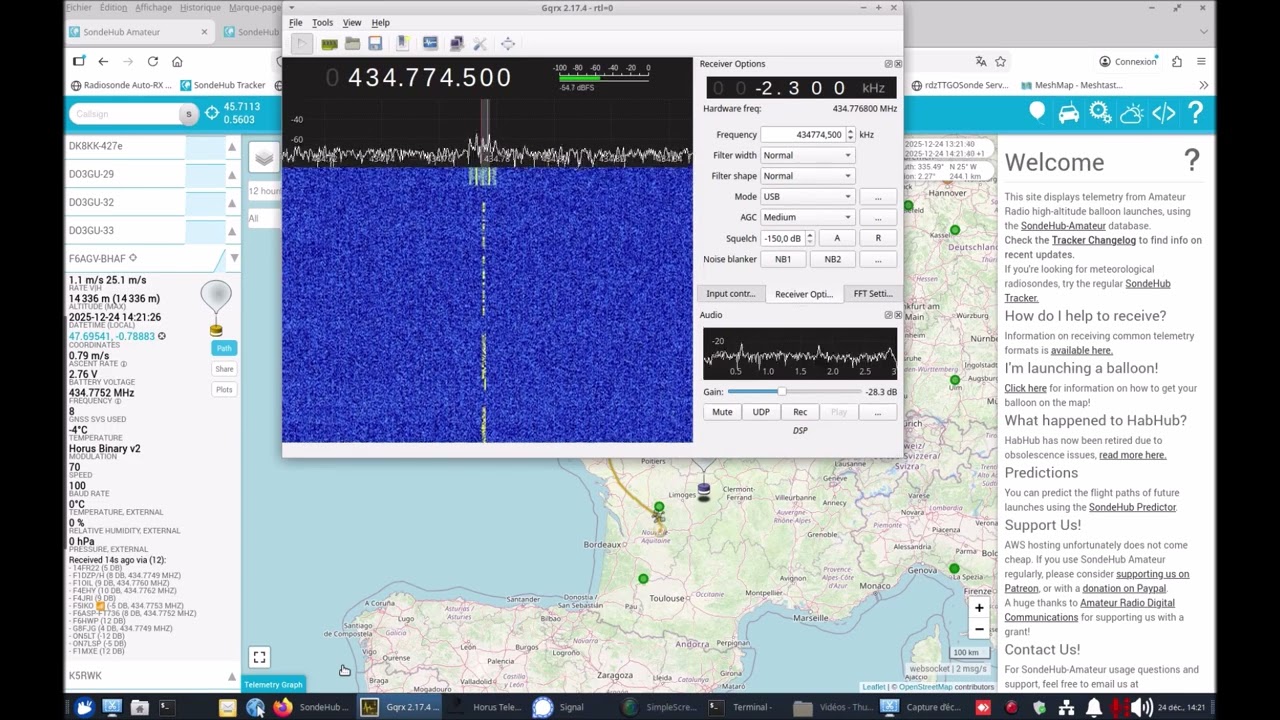This screenshot has height=720, width=1280.
Task: Open the Tracker Changelog link
Action: [1094, 240]
